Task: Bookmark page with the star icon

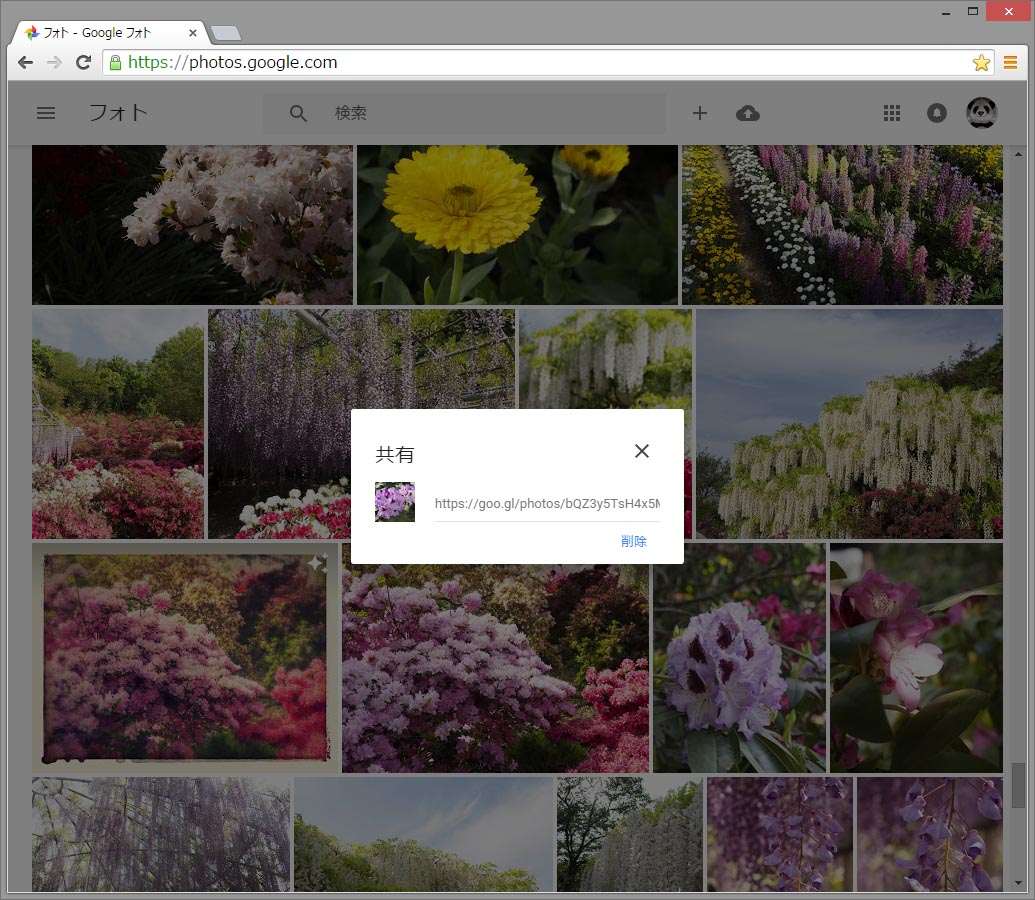Action: point(981,62)
